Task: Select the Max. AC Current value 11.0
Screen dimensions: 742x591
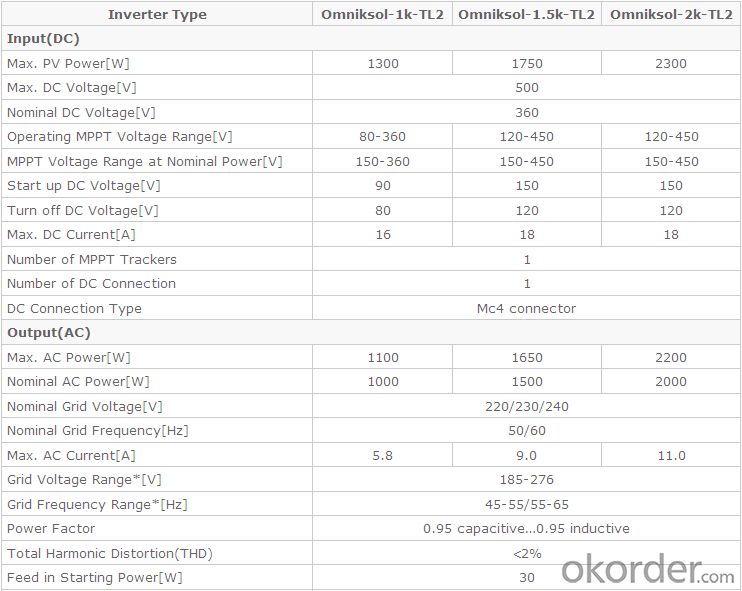Action: (x=671, y=455)
